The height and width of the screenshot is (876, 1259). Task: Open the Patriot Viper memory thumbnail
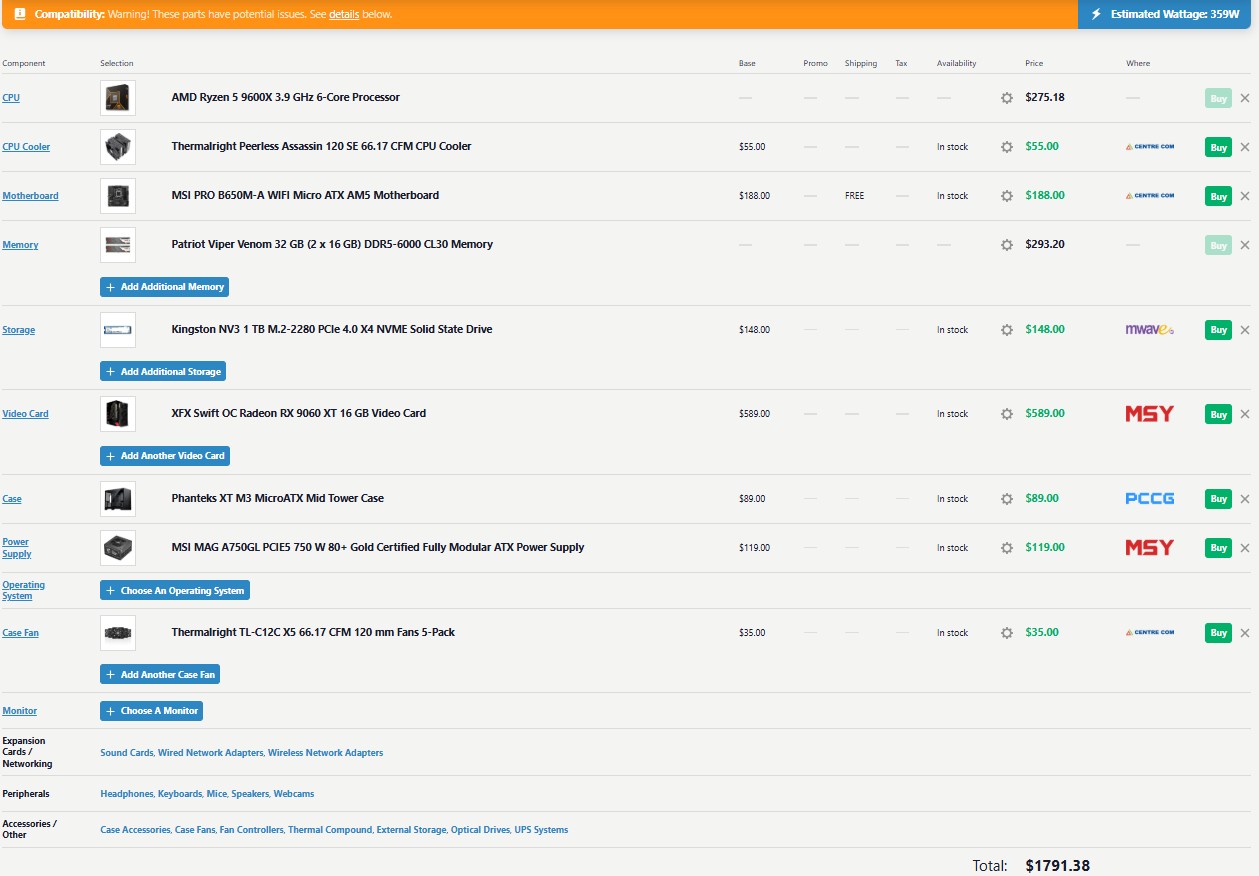118,245
